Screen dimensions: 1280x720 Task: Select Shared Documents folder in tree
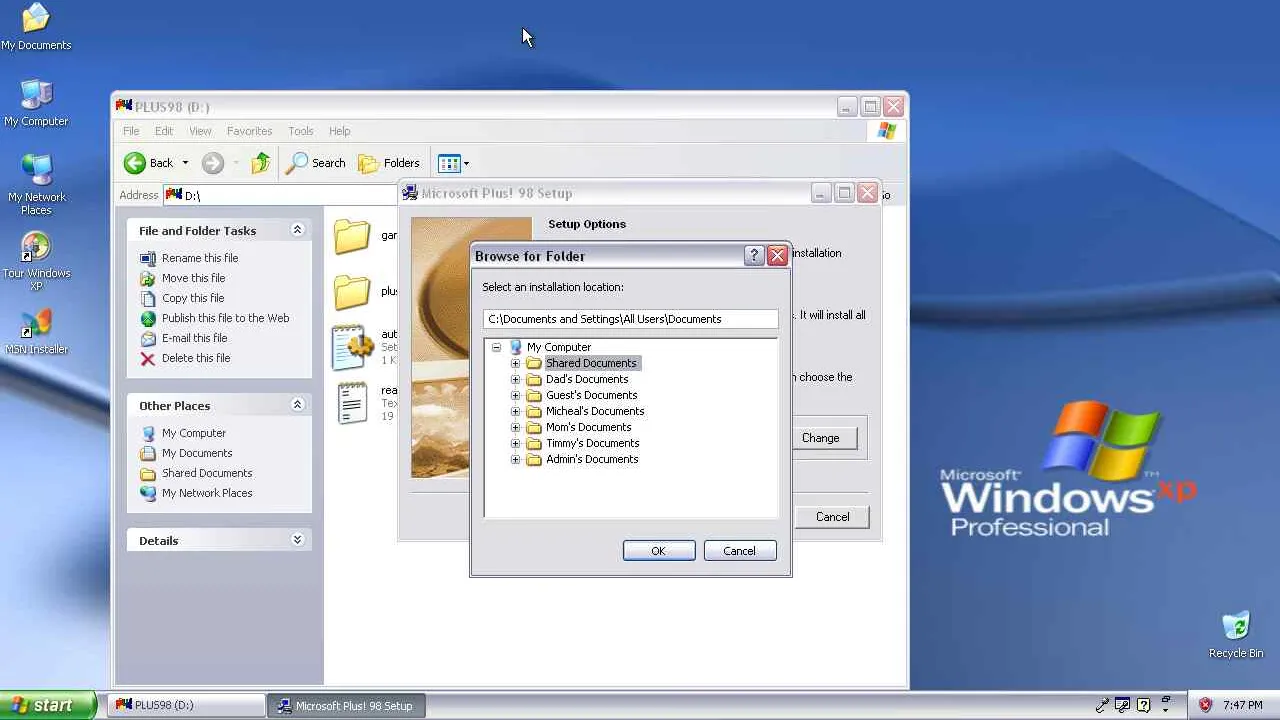[x=591, y=363]
